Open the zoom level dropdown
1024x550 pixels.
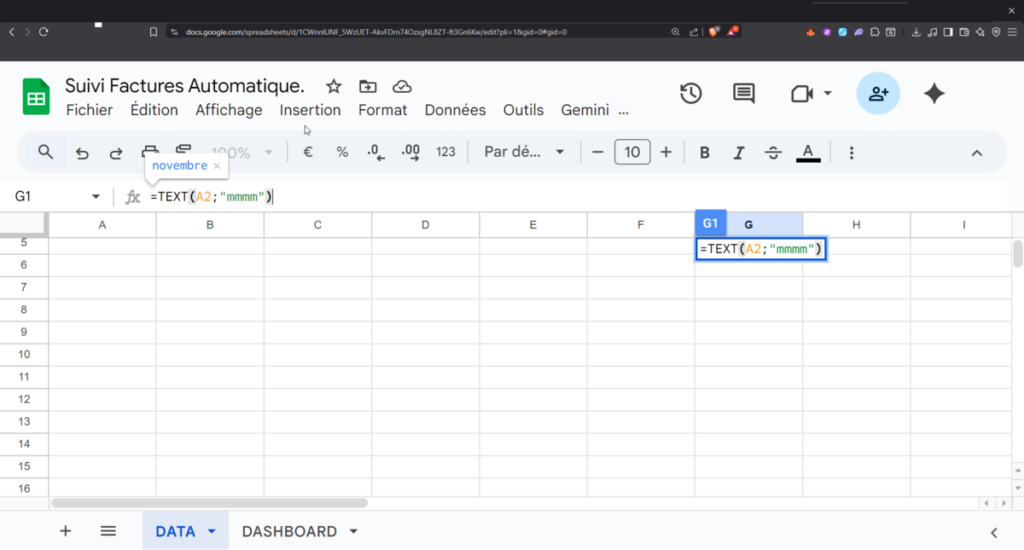(242, 153)
